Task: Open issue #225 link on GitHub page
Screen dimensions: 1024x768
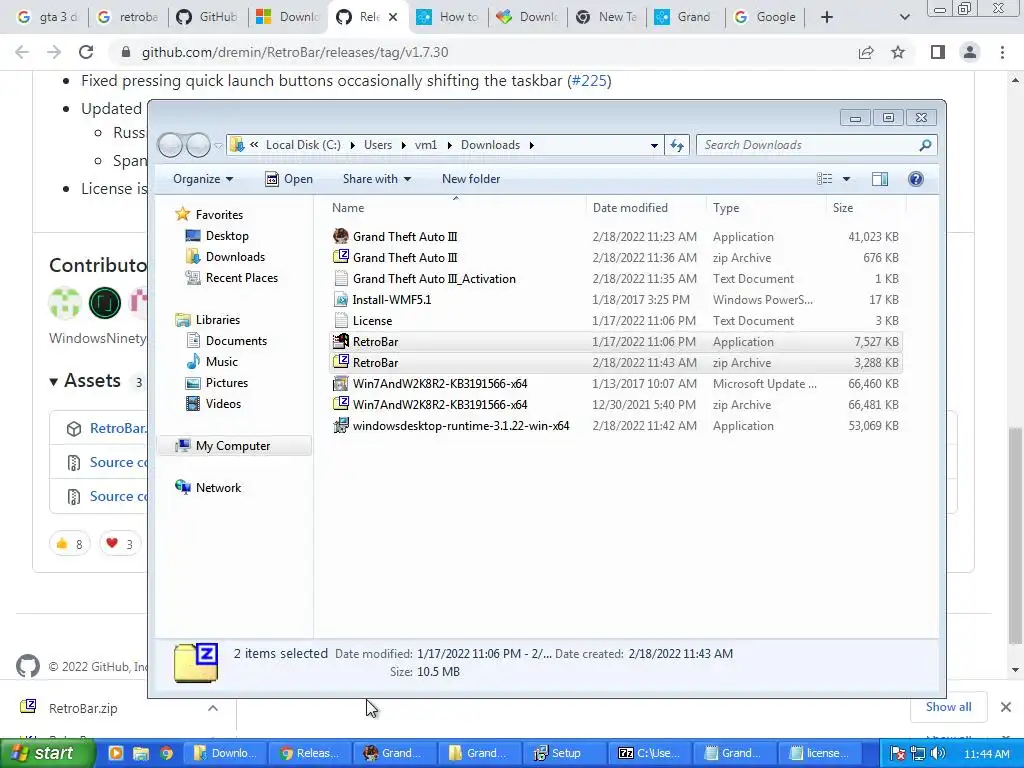Action: coord(588,80)
